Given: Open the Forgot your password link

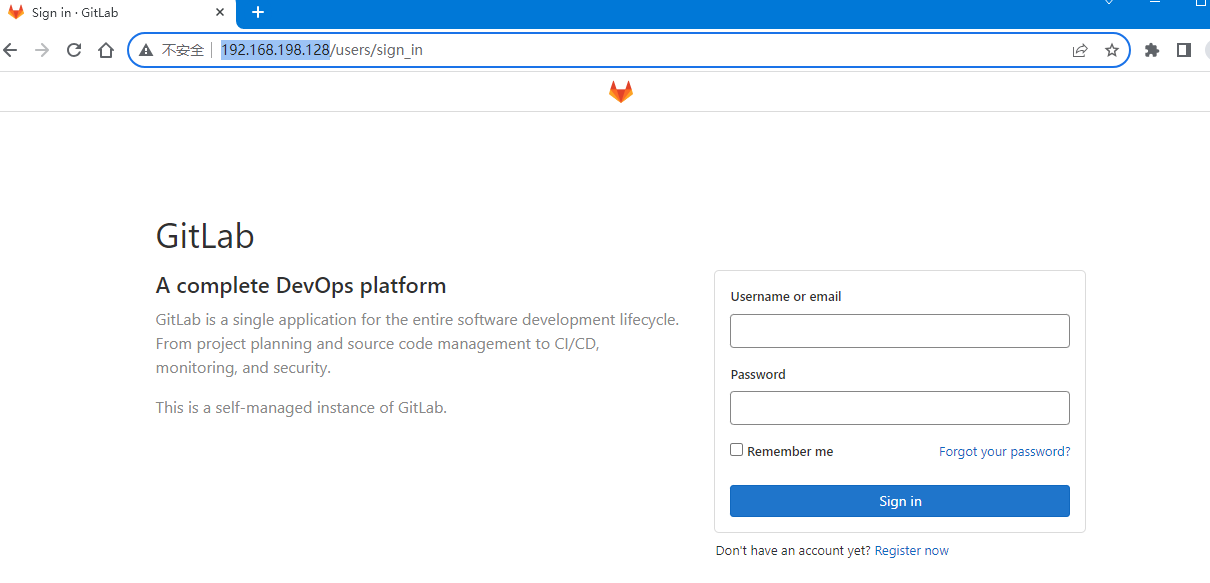Looking at the screenshot, I should click(1004, 452).
